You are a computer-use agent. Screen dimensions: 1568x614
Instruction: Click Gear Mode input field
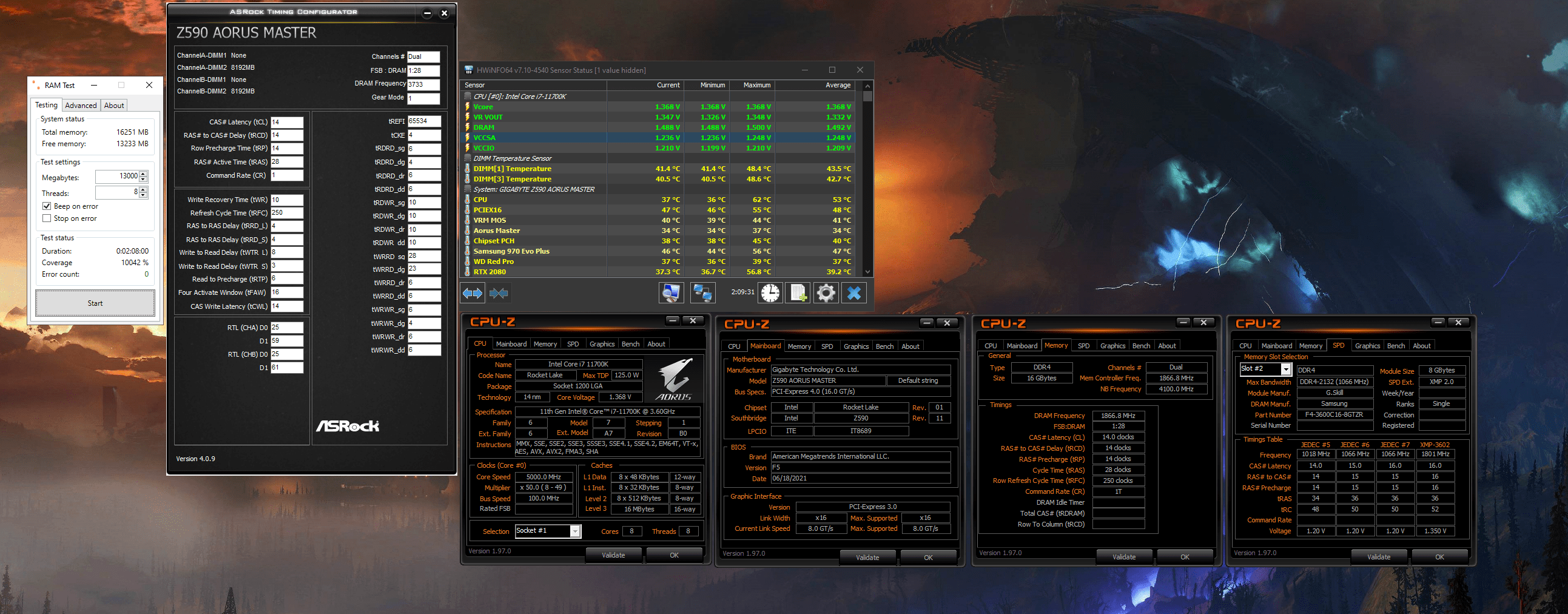(423, 98)
